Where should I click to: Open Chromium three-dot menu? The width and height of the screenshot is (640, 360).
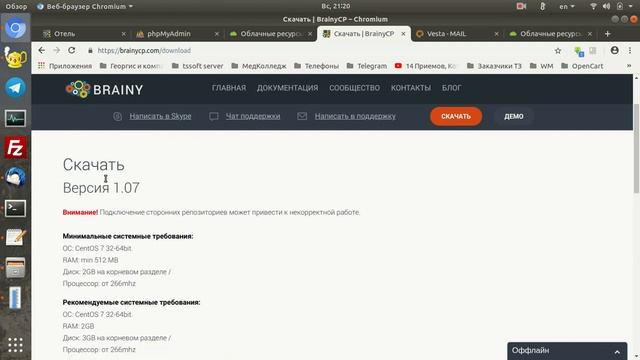(630, 50)
